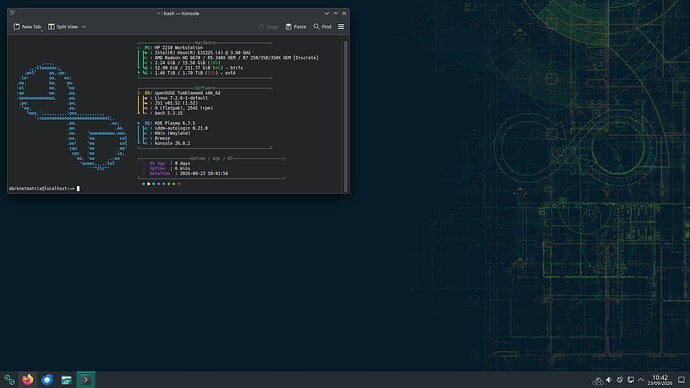Click the '9 (flatpak), 2545 (rpm)' line
The image size is (690, 388).
(x=184, y=108)
